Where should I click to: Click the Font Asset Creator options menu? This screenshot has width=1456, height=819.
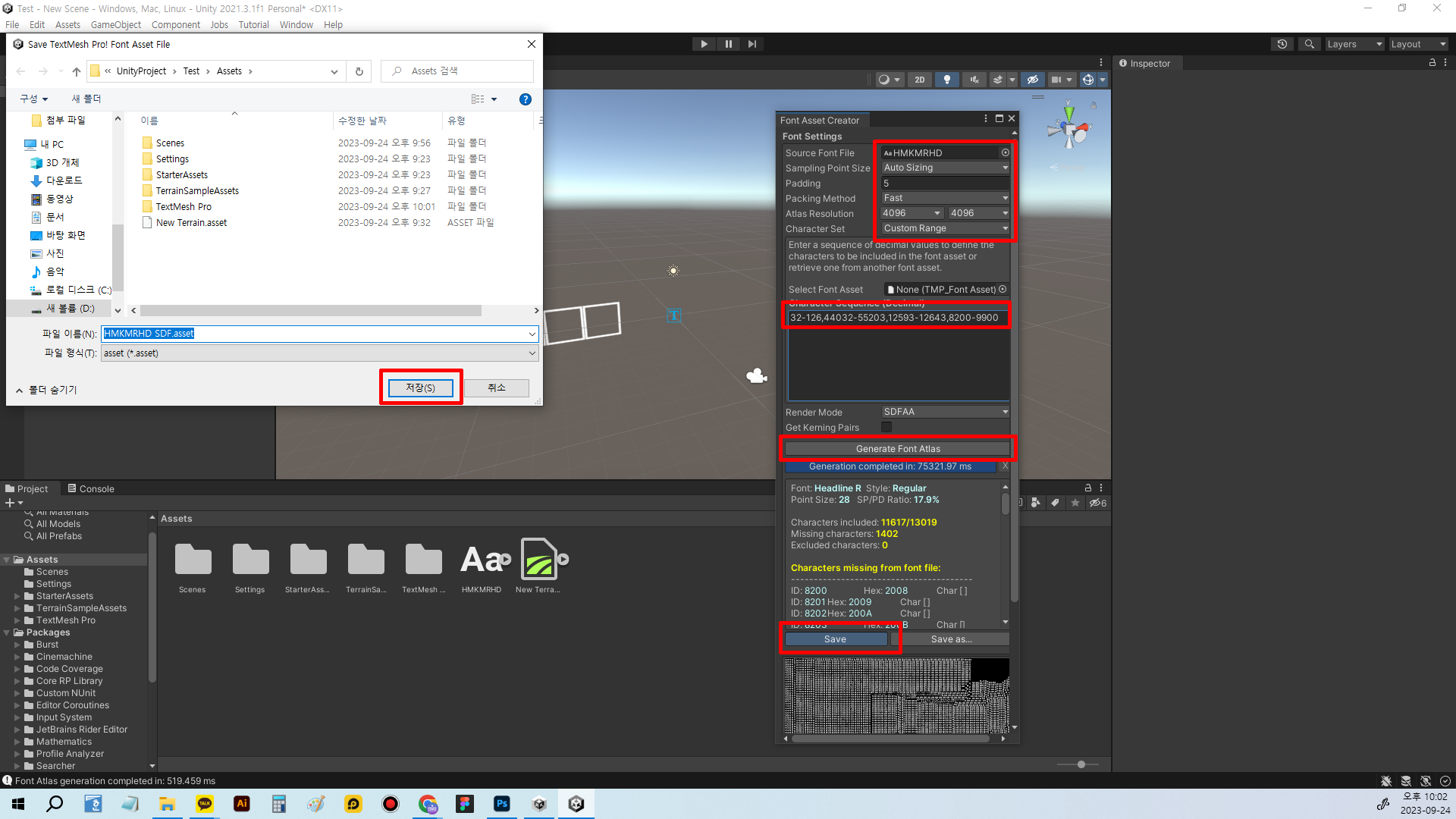coord(985,118)
